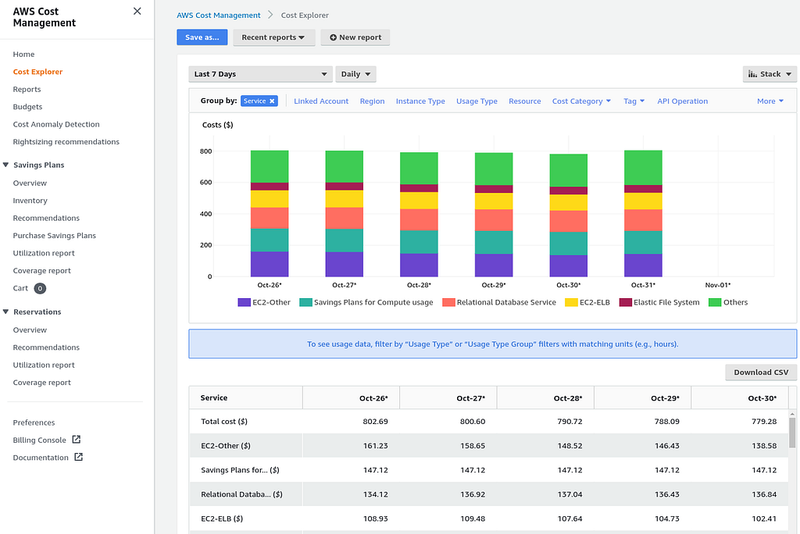Image resolution: width=800 pixels, height=534 pixels.
Task: Remove the Service group-by tag
Action: coord(272,101)
